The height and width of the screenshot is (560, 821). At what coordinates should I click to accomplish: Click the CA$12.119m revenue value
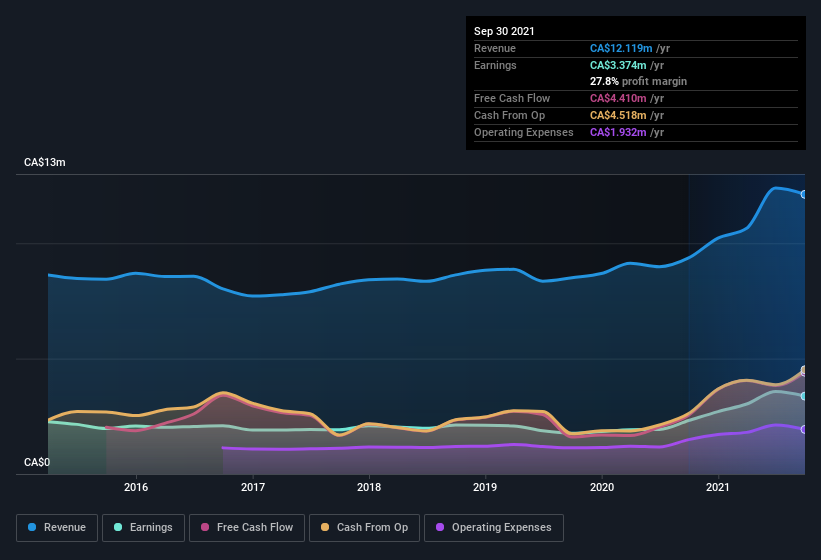click(621, 48)
